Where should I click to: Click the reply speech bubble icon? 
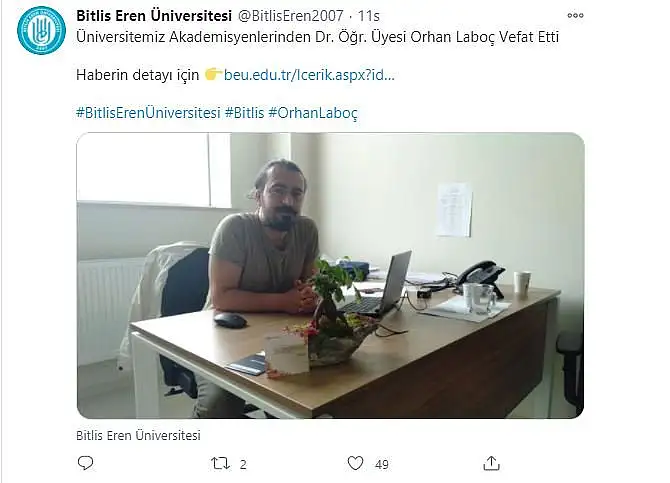click(x=85, y=463)
